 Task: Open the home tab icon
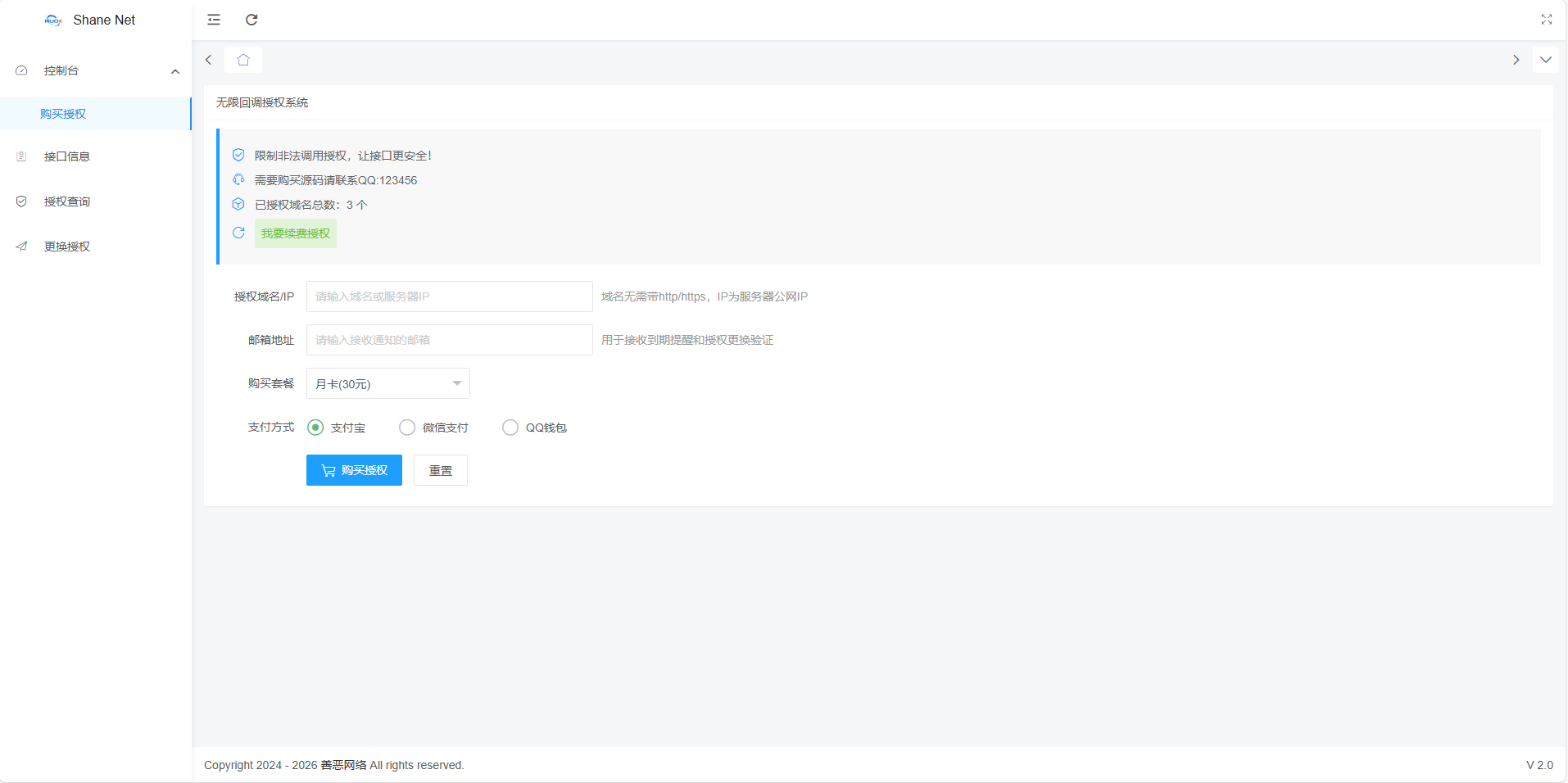coord(243,60)
